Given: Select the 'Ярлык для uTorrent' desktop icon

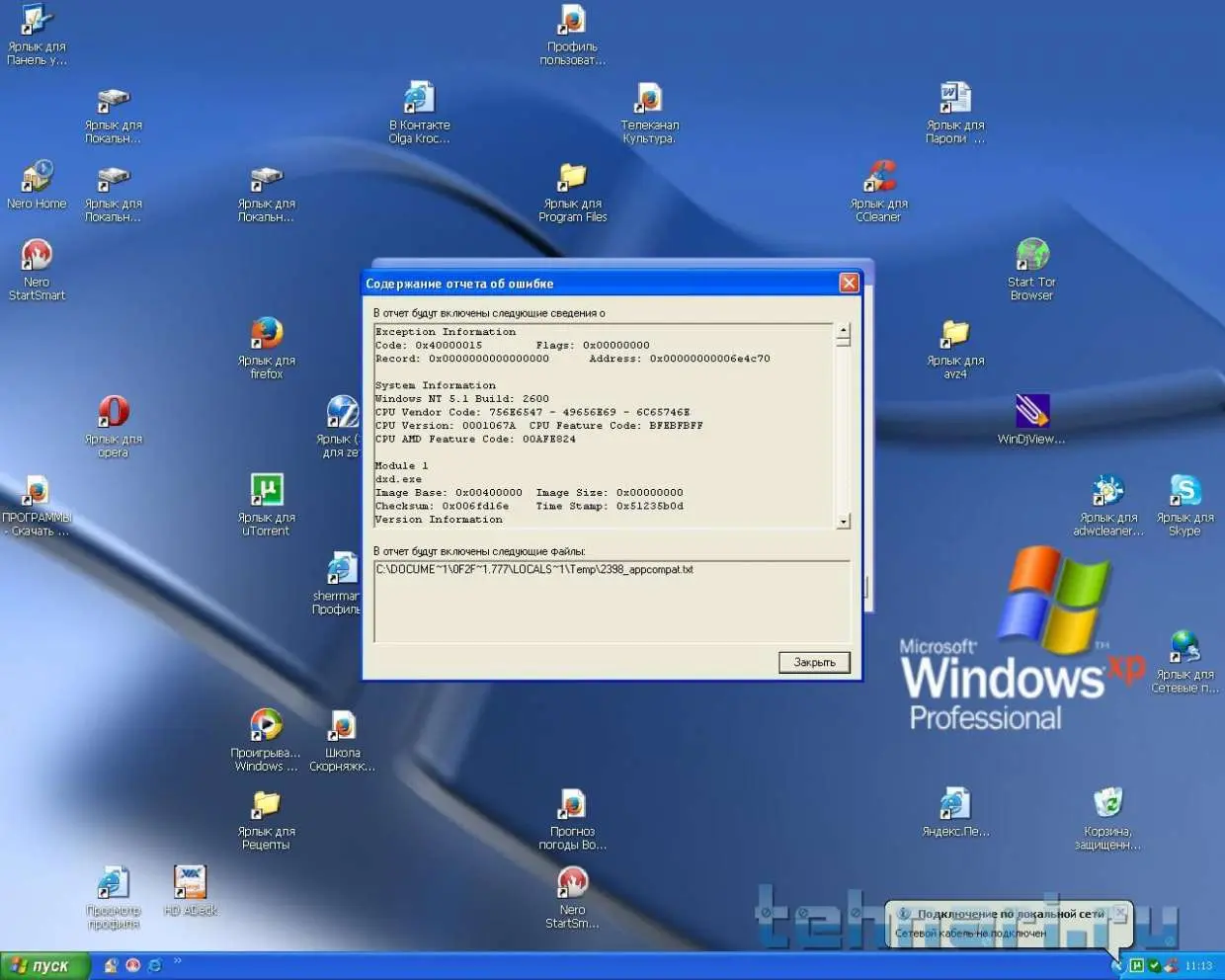Looking at the screenshot, I should tap(266, 505).
